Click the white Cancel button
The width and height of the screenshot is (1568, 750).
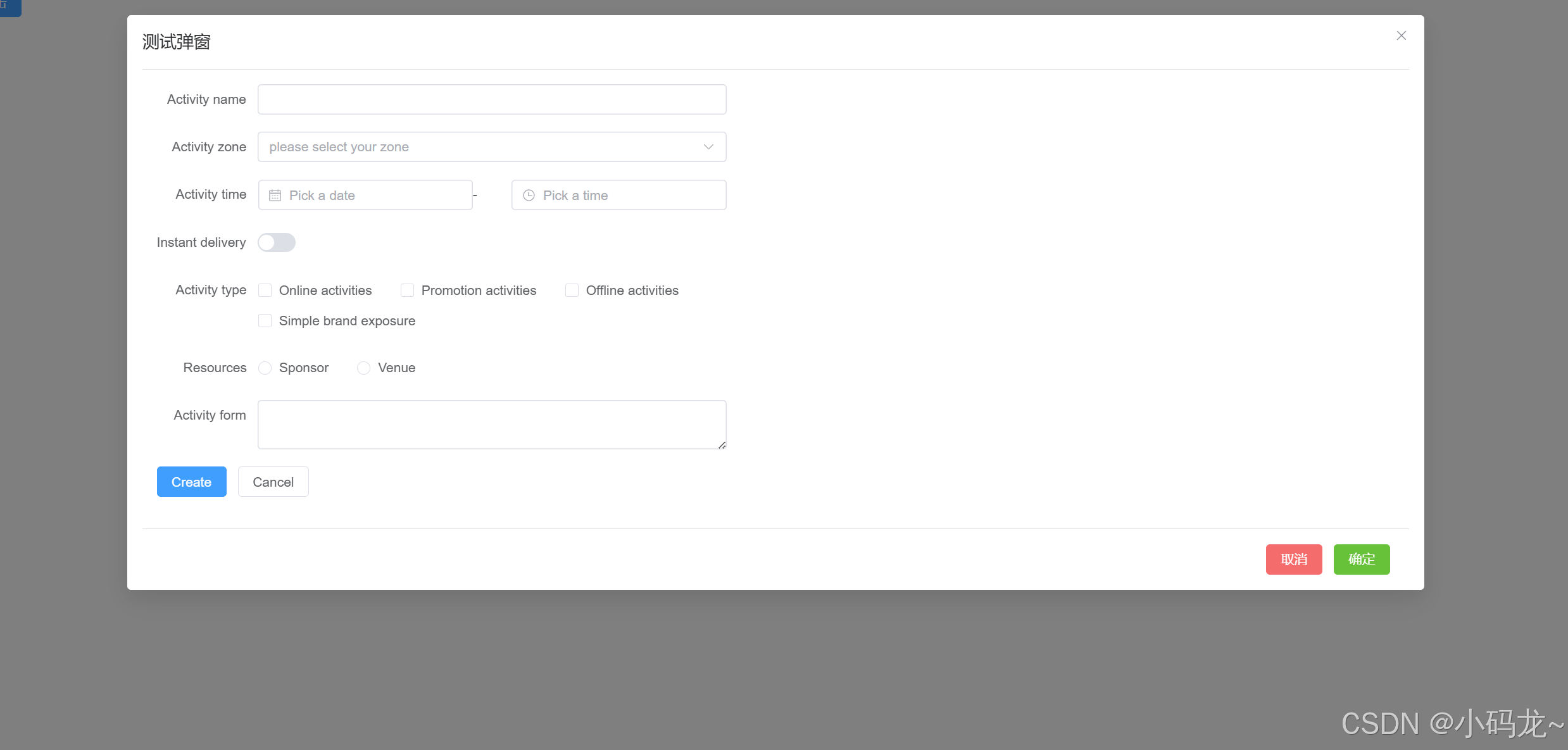click(x=273, y=482)
